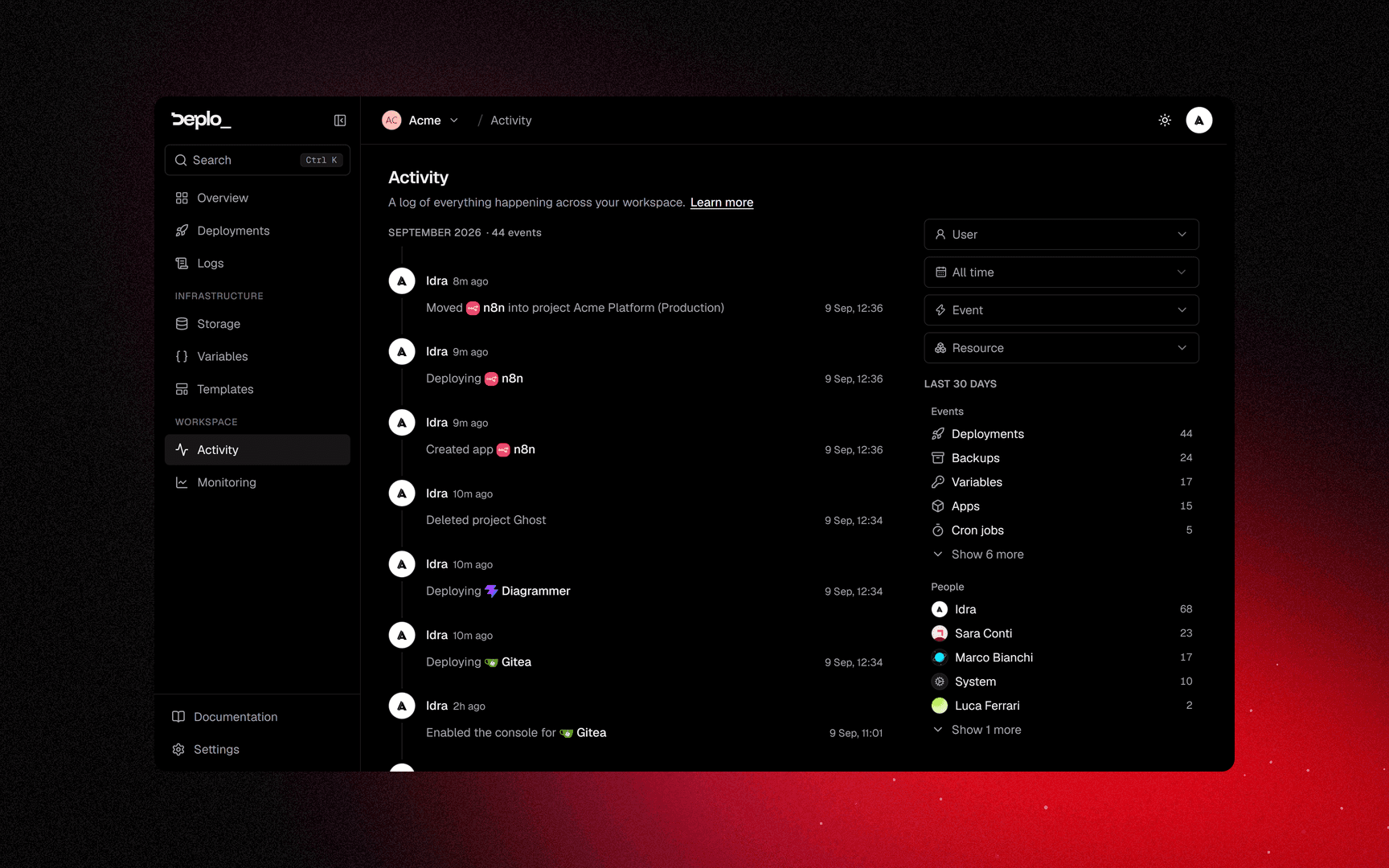Open Storage in the sidebar
1389x868 pixels.
pos(257,324)
